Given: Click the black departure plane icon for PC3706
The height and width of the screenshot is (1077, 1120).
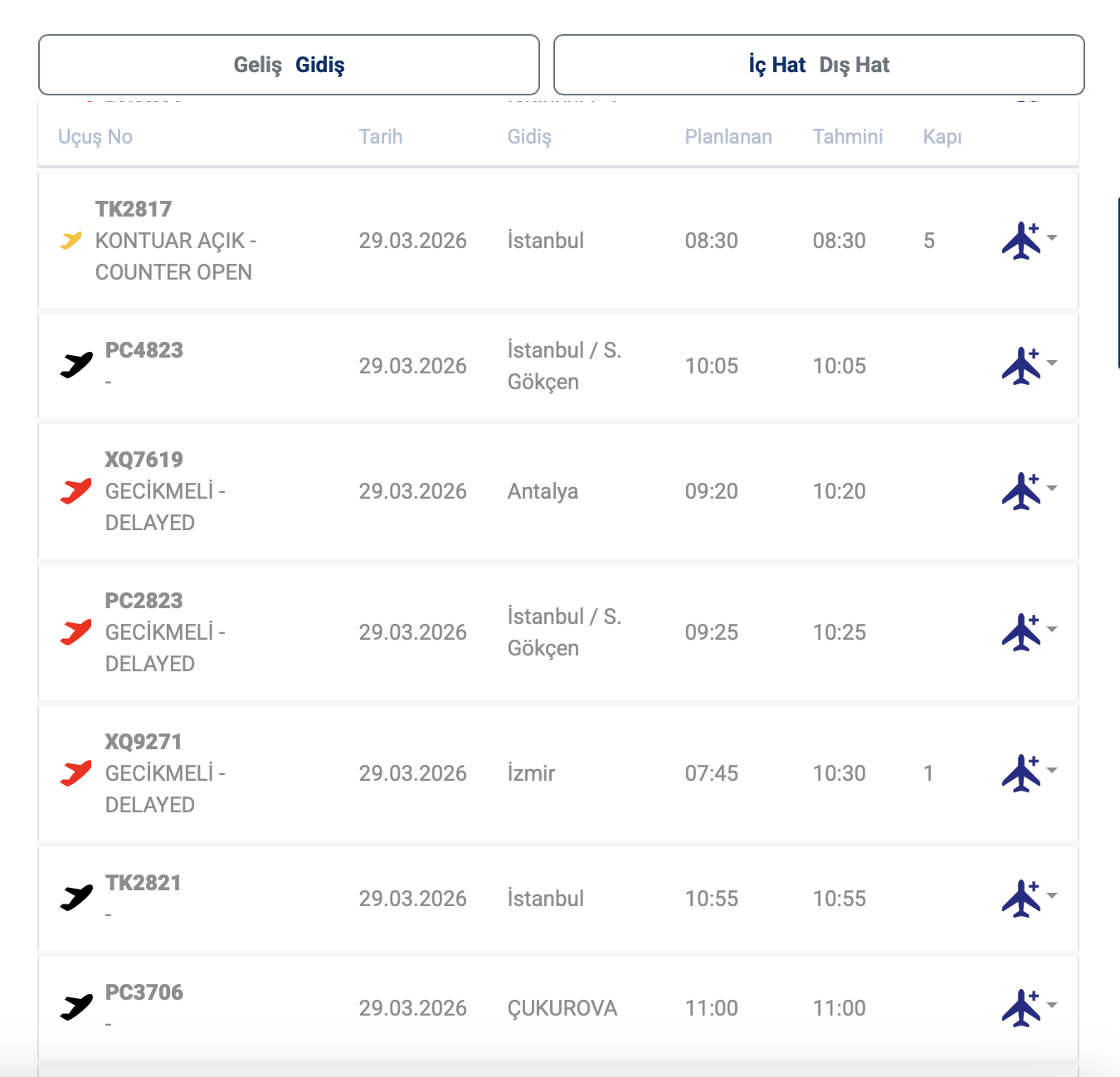Looking at the screenshot, I should [x=76, y=1007].
